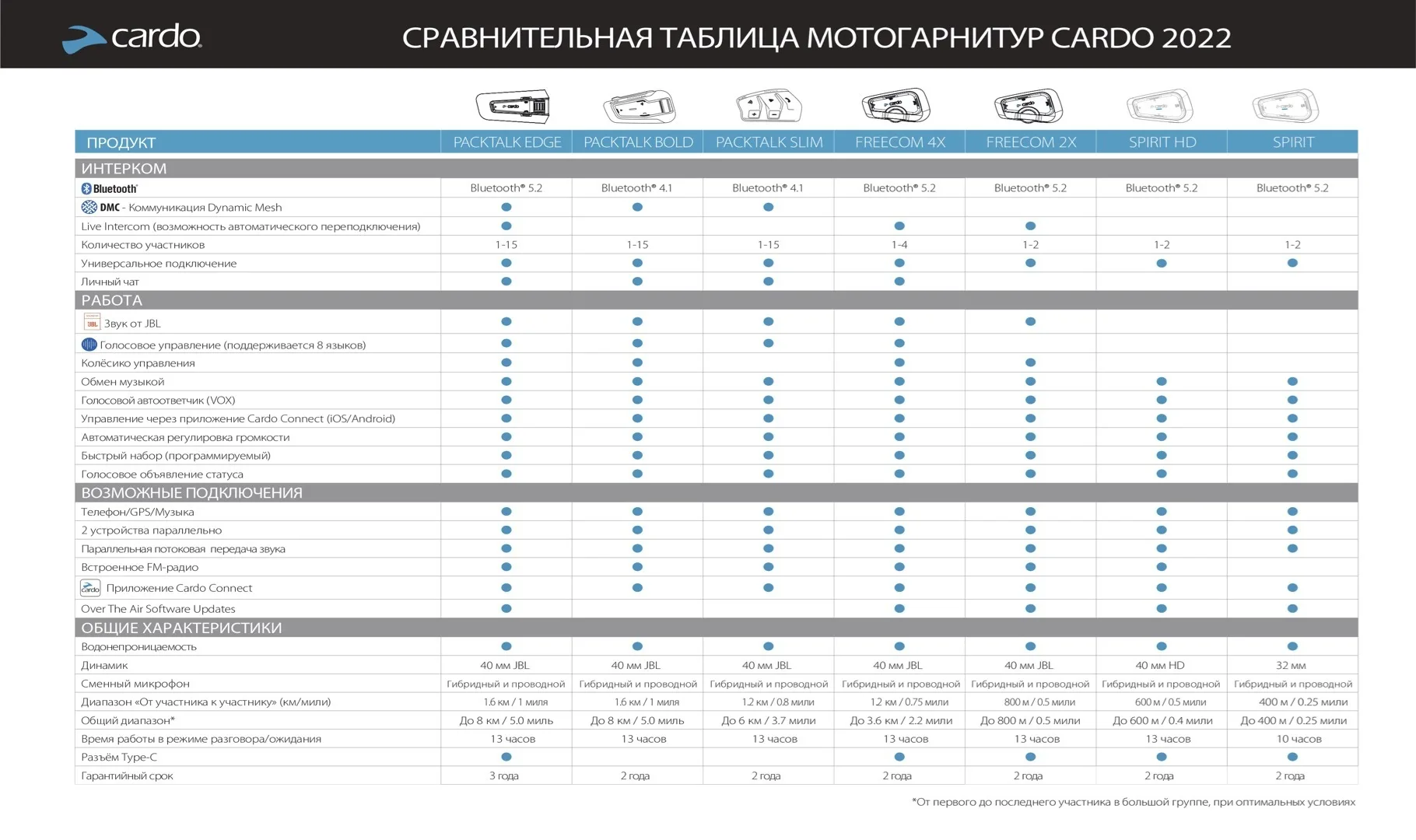Click the Быстрый набор (программируемый) row label
The width and height of the screenshot is (1416, 840).
pyautogui.click(x=176, y=456)
